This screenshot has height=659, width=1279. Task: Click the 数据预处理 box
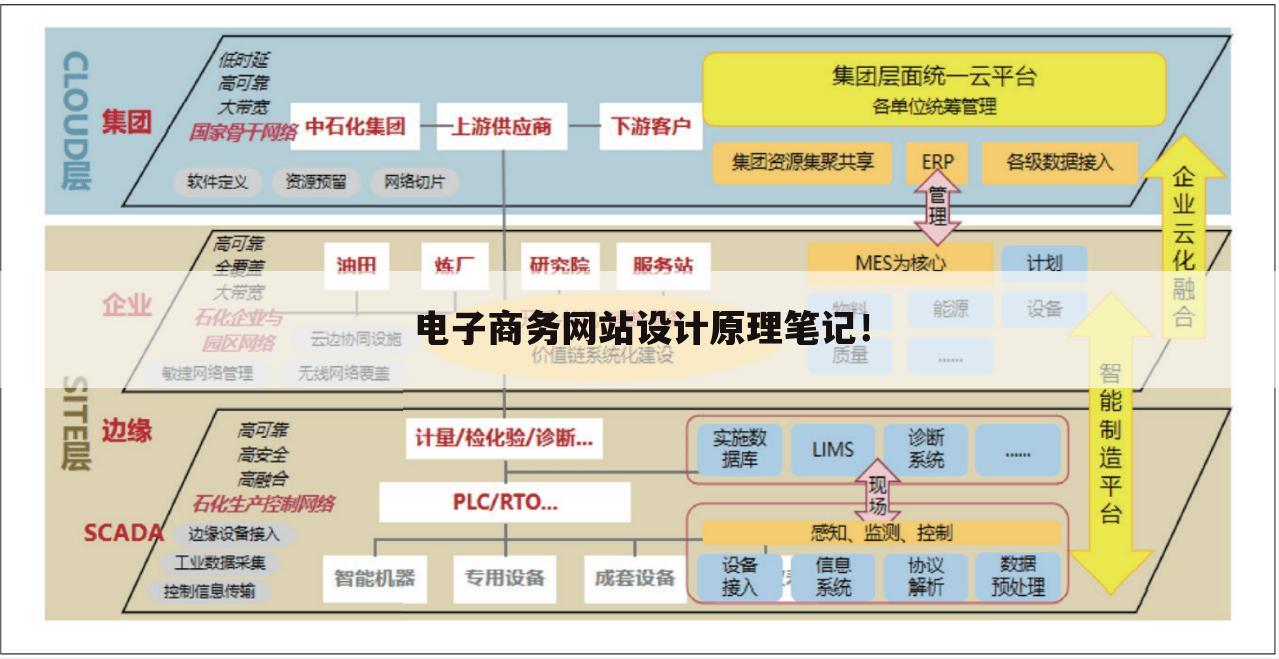coord(1018,577)
